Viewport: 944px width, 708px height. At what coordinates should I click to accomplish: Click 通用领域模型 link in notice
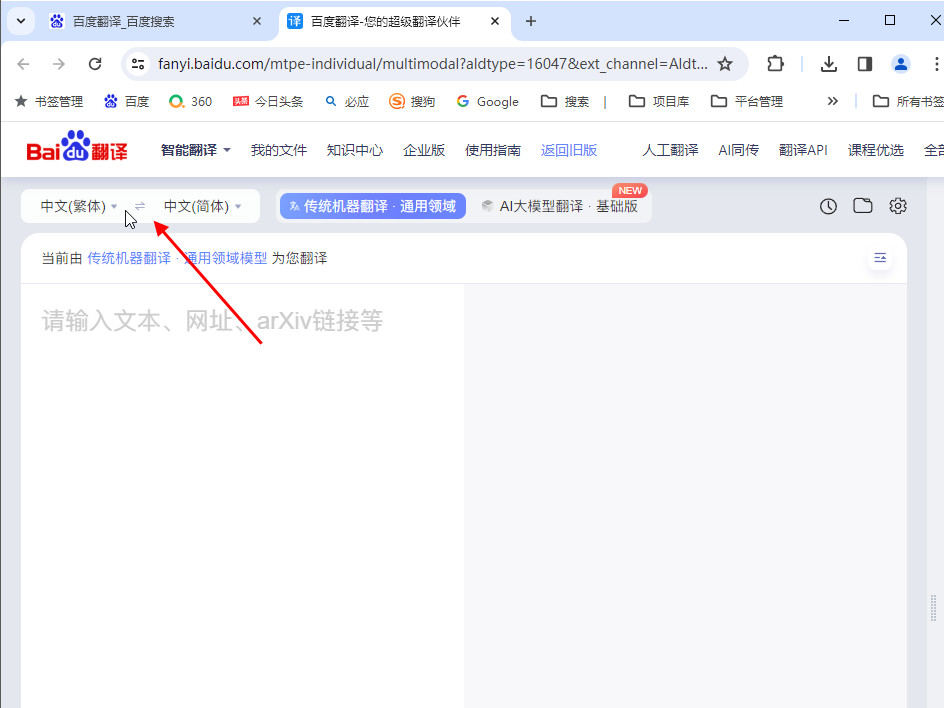pyautogui.click(x=225, y=258)
